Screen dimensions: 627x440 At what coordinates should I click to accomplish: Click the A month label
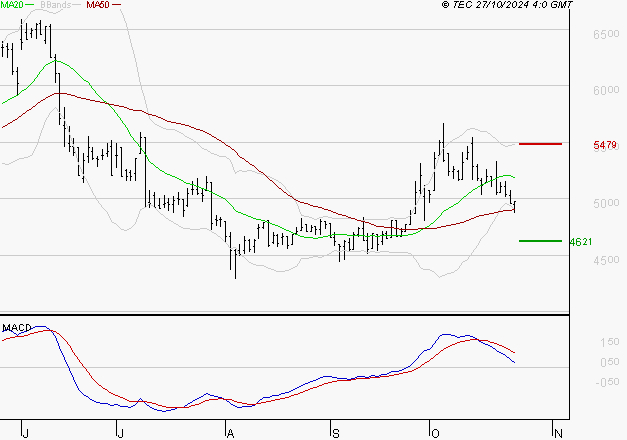230,433
